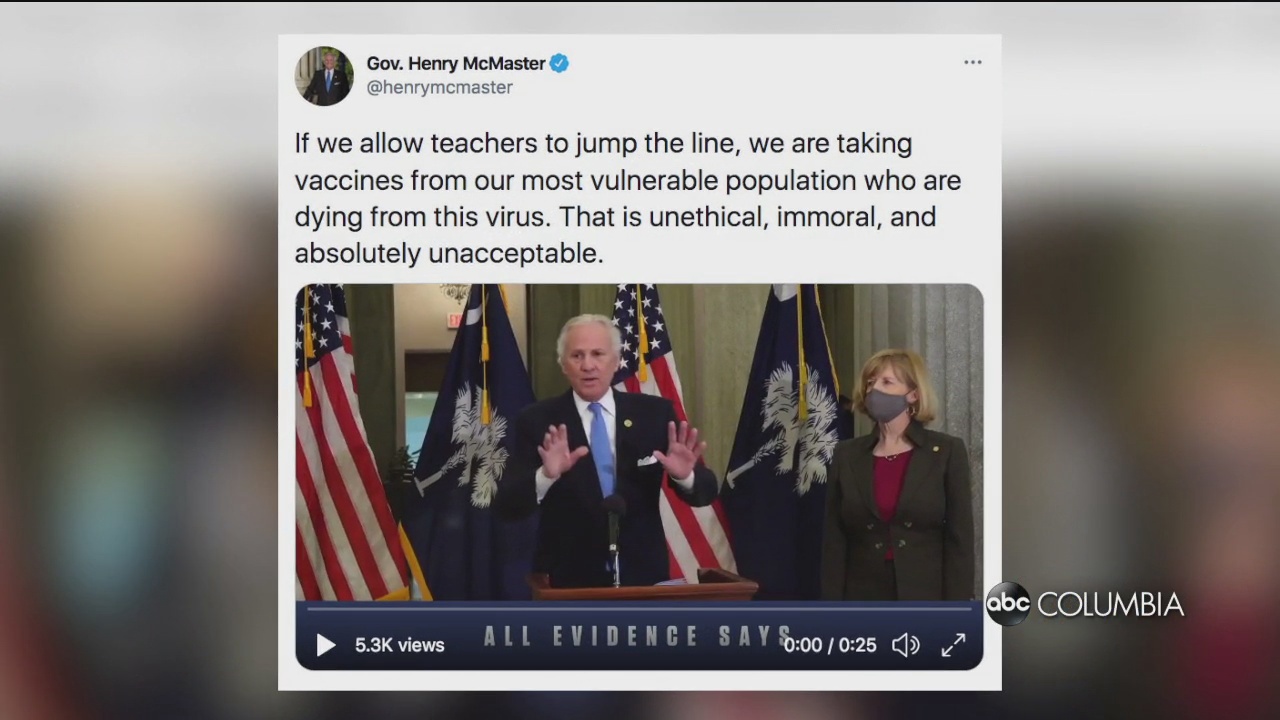The image size is (1280, 720).
Task: Open the tweet's three-dot options menu
Action: click(973, 62)
